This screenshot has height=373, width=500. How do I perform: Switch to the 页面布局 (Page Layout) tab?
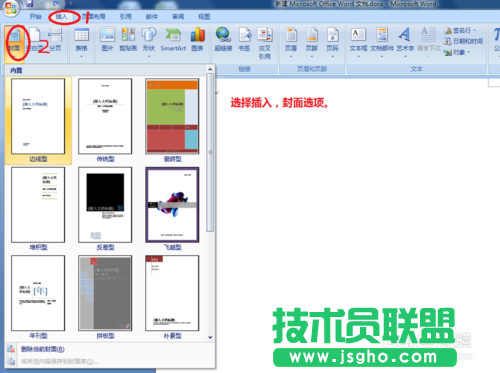(x=94, y=16)
